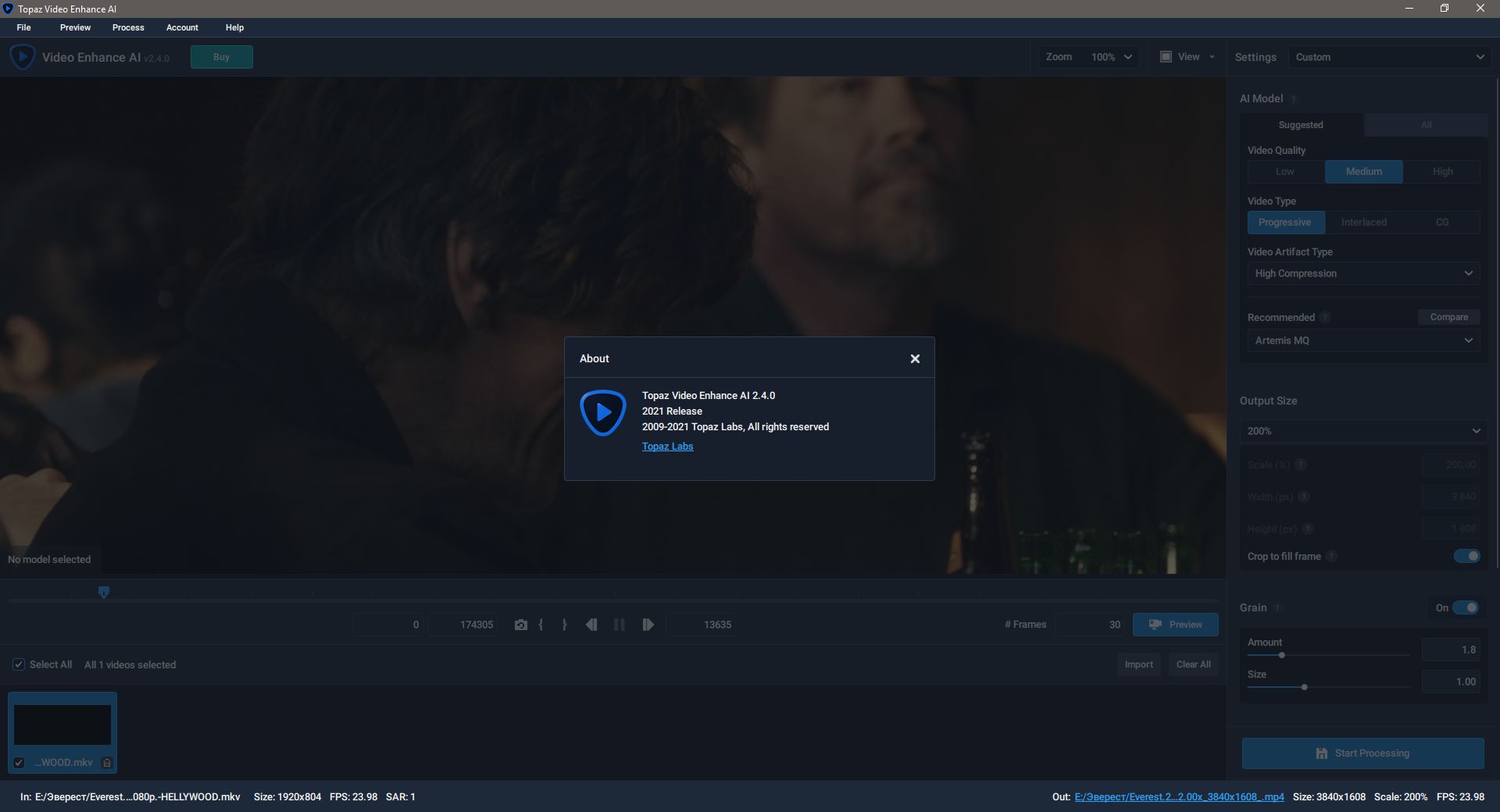Open the File menu

(24, 27)
